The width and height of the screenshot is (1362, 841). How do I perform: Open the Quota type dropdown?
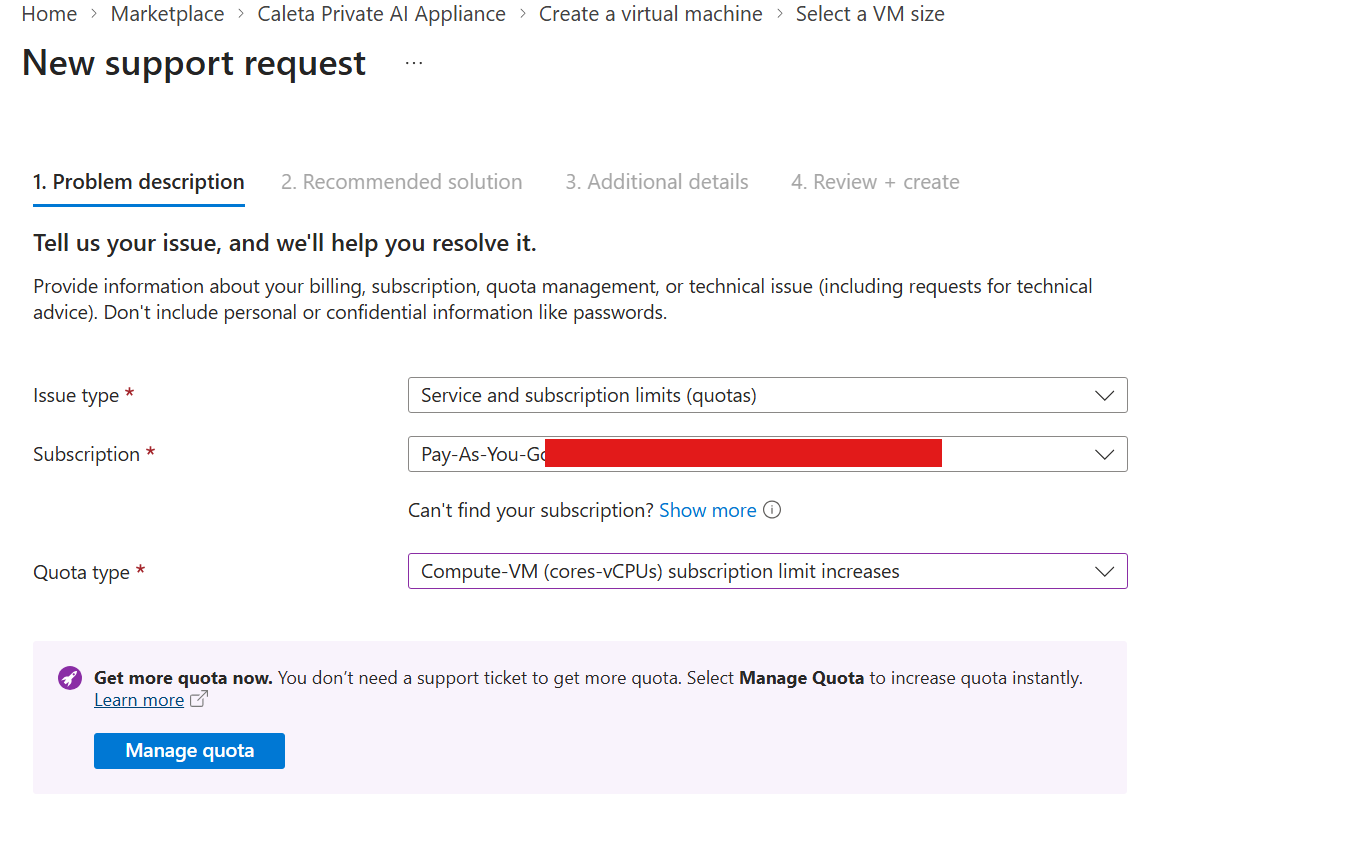[767, 571]
